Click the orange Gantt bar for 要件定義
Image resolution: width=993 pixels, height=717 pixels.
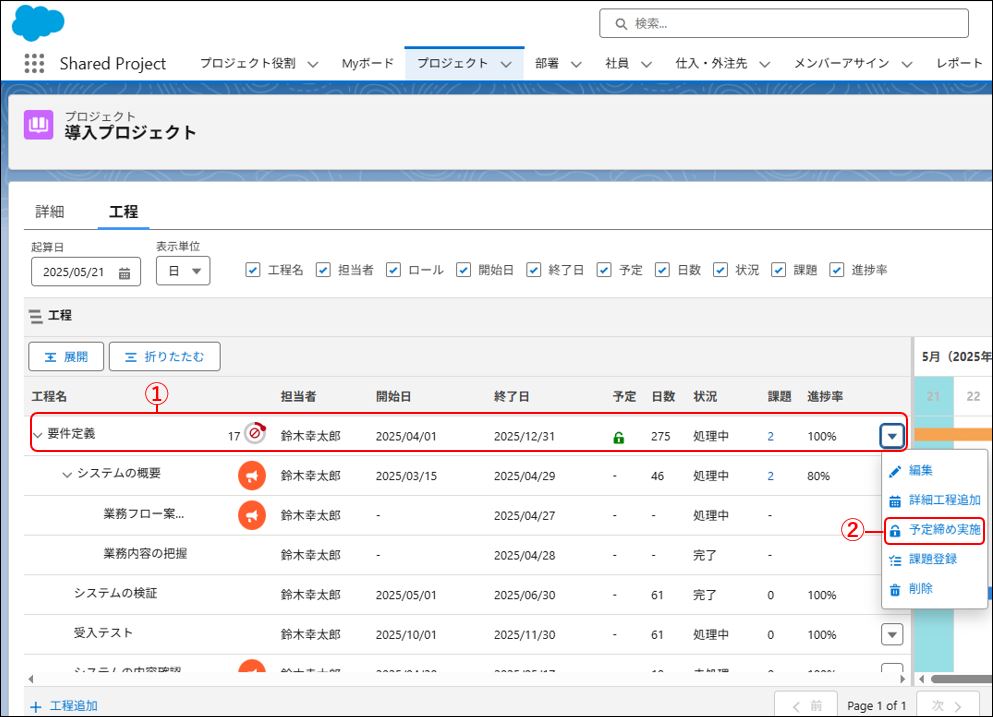click(x=953, y=435)
